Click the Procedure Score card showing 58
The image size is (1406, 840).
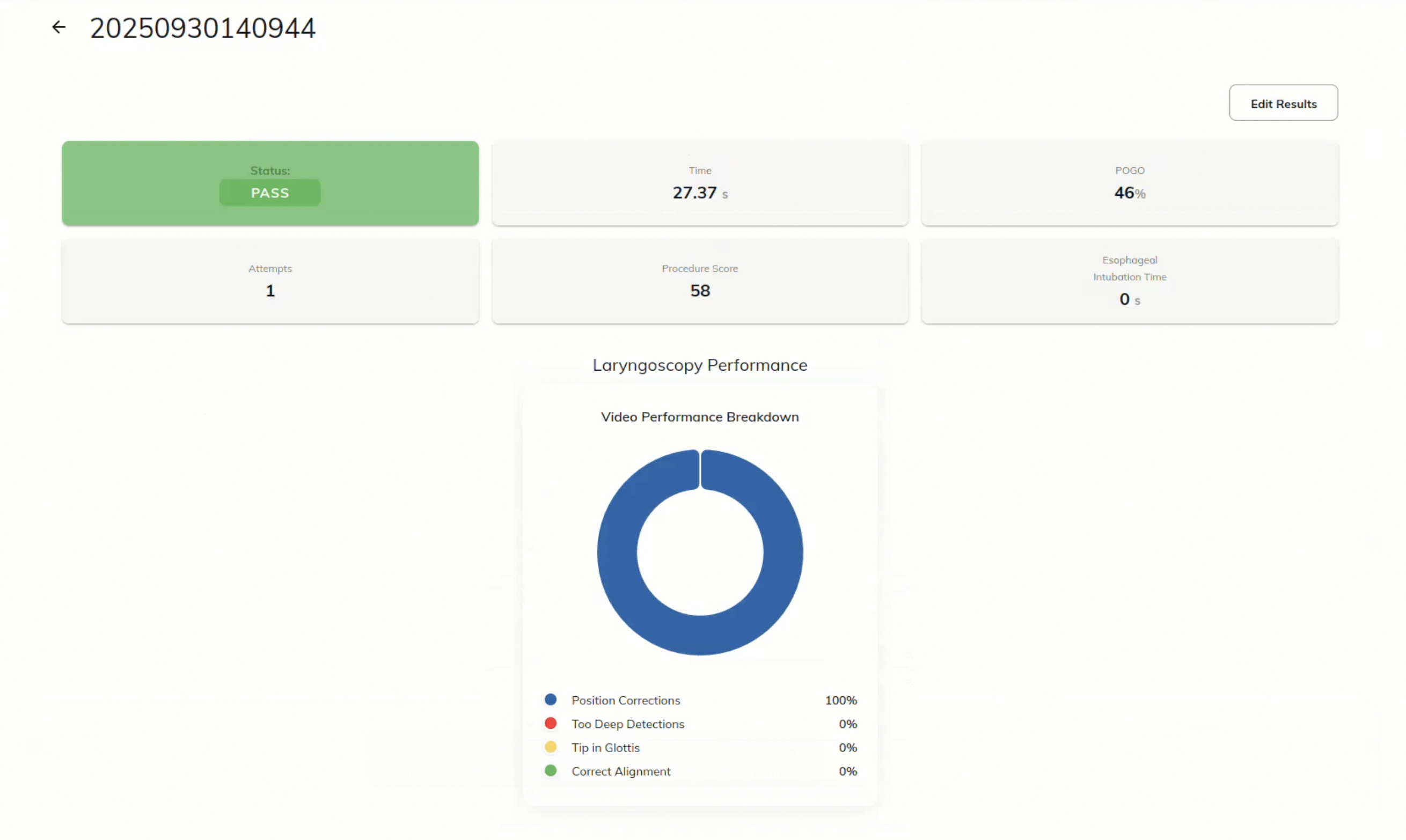click(700, 281)
